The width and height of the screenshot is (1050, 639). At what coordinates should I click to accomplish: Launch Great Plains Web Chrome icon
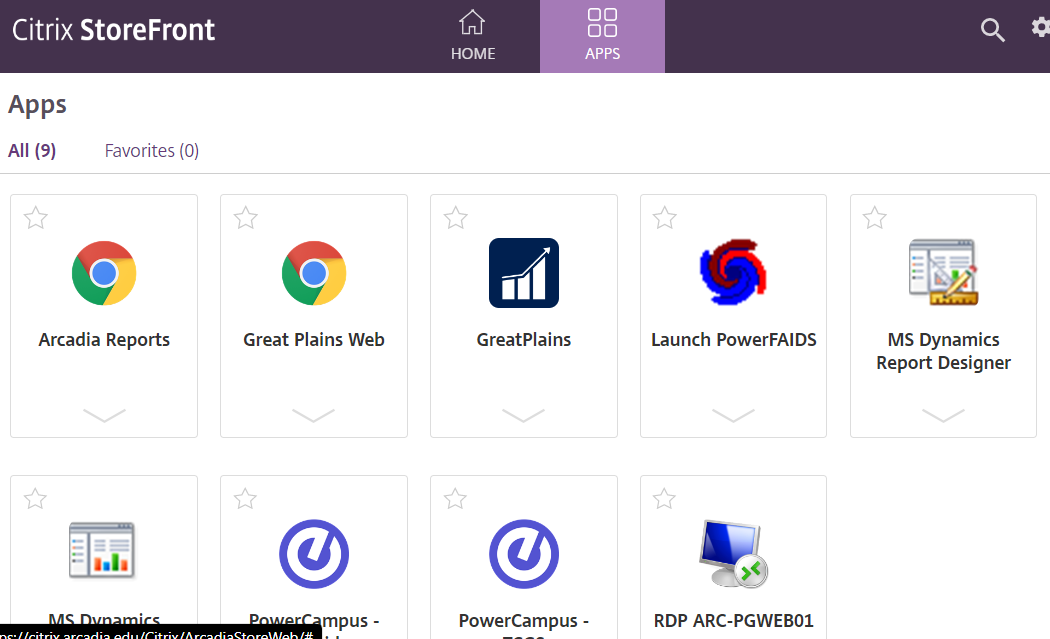pyautogui.click(x=314, y=273)
